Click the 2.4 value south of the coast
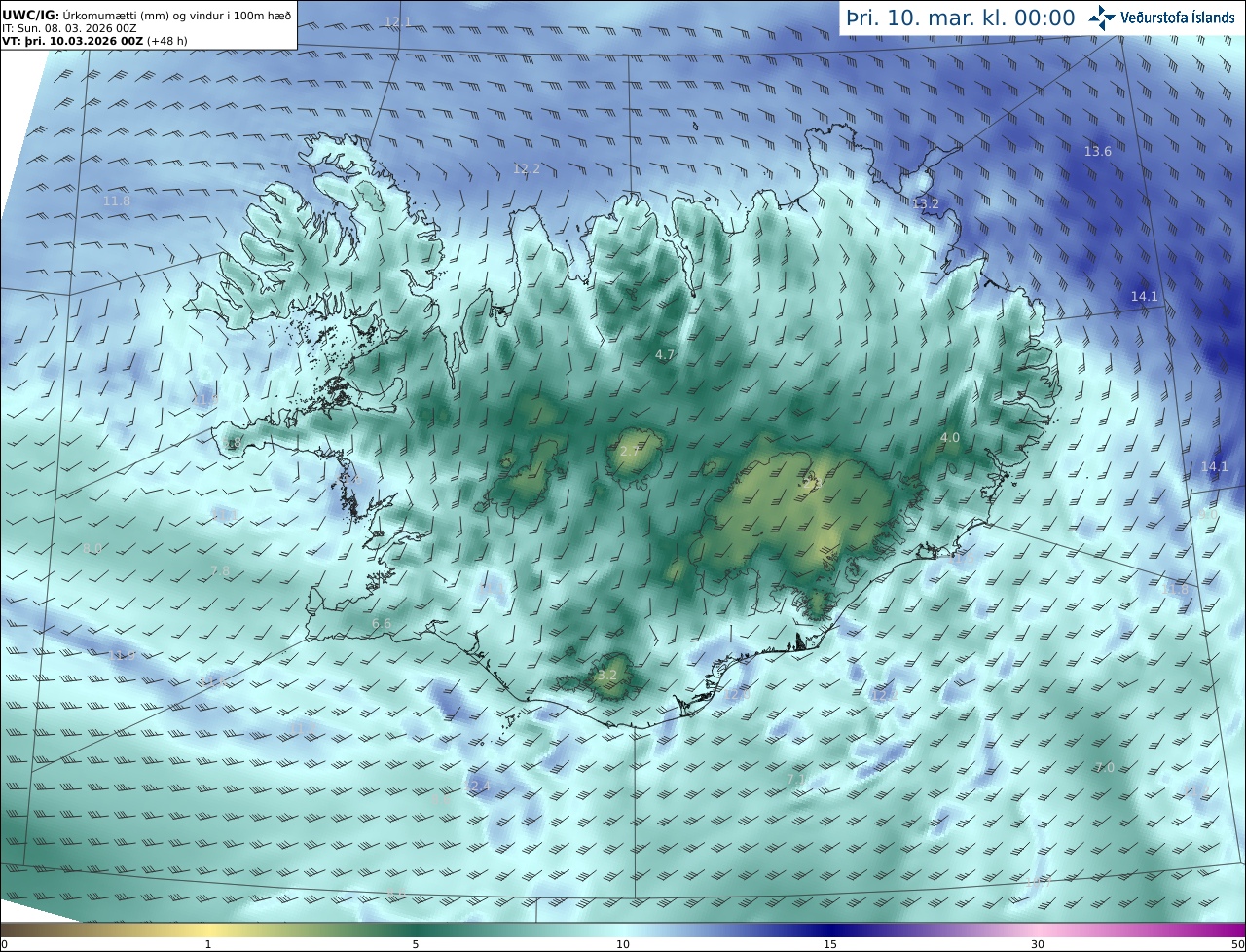The image size is (1246, 952). pyautogui.click(x=479, y=786)
